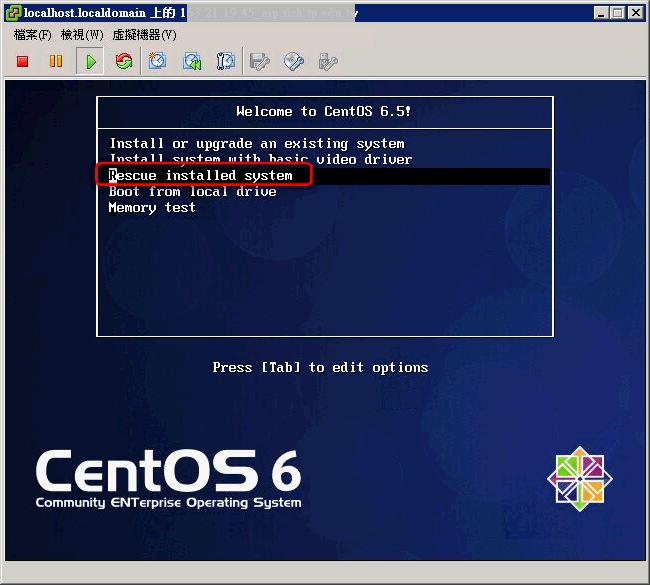Open the 虛擬機器(V) menu

tap(144, 35)
